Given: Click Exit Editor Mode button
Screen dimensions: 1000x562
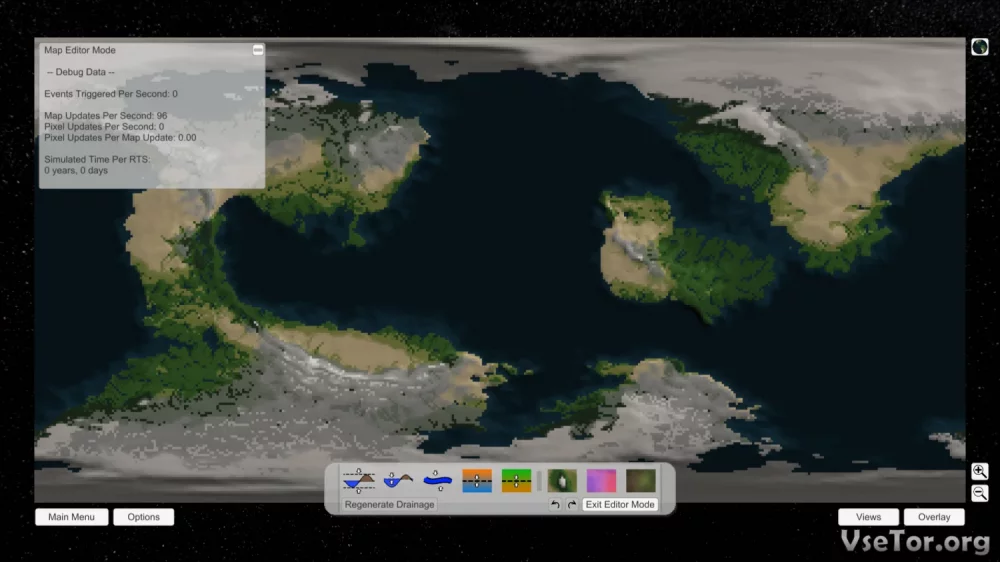Looking at the screenshot, I should 620,505.
